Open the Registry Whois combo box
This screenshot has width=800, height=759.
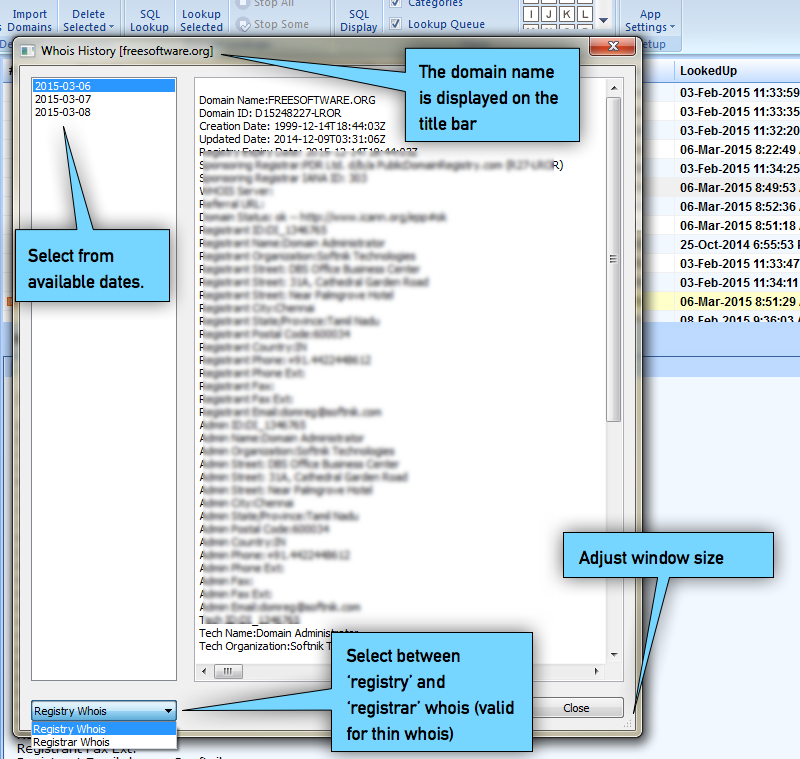pos(104,711)
